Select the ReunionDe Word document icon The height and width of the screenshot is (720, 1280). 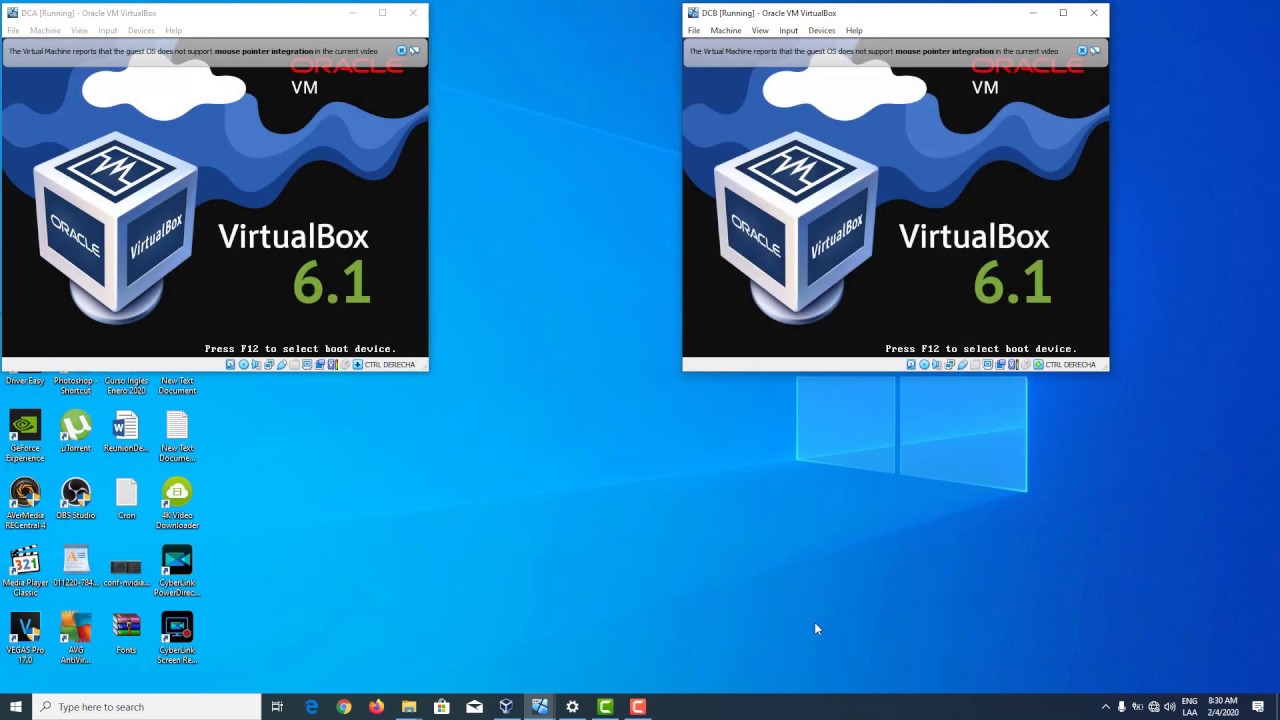(x=126, y=432)
